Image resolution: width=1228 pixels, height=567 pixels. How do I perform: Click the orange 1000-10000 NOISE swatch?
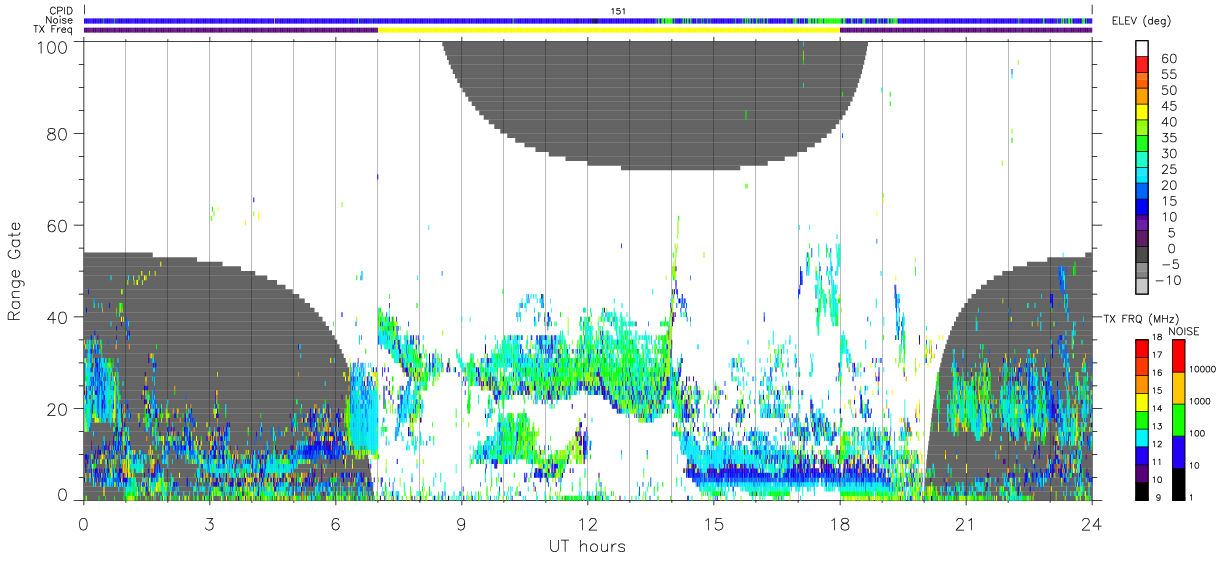point(1178,388)
